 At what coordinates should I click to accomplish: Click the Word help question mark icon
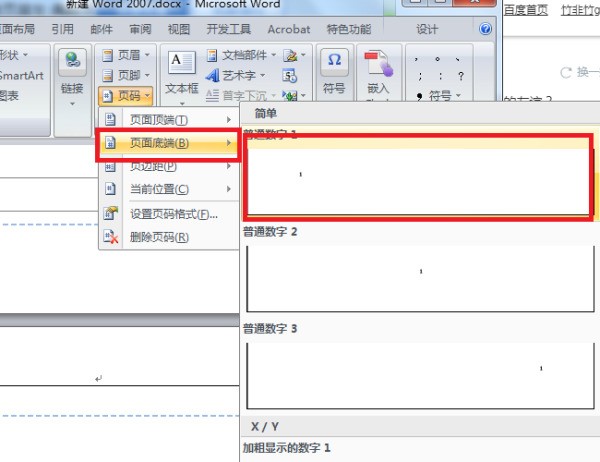(x=487, y=29)
